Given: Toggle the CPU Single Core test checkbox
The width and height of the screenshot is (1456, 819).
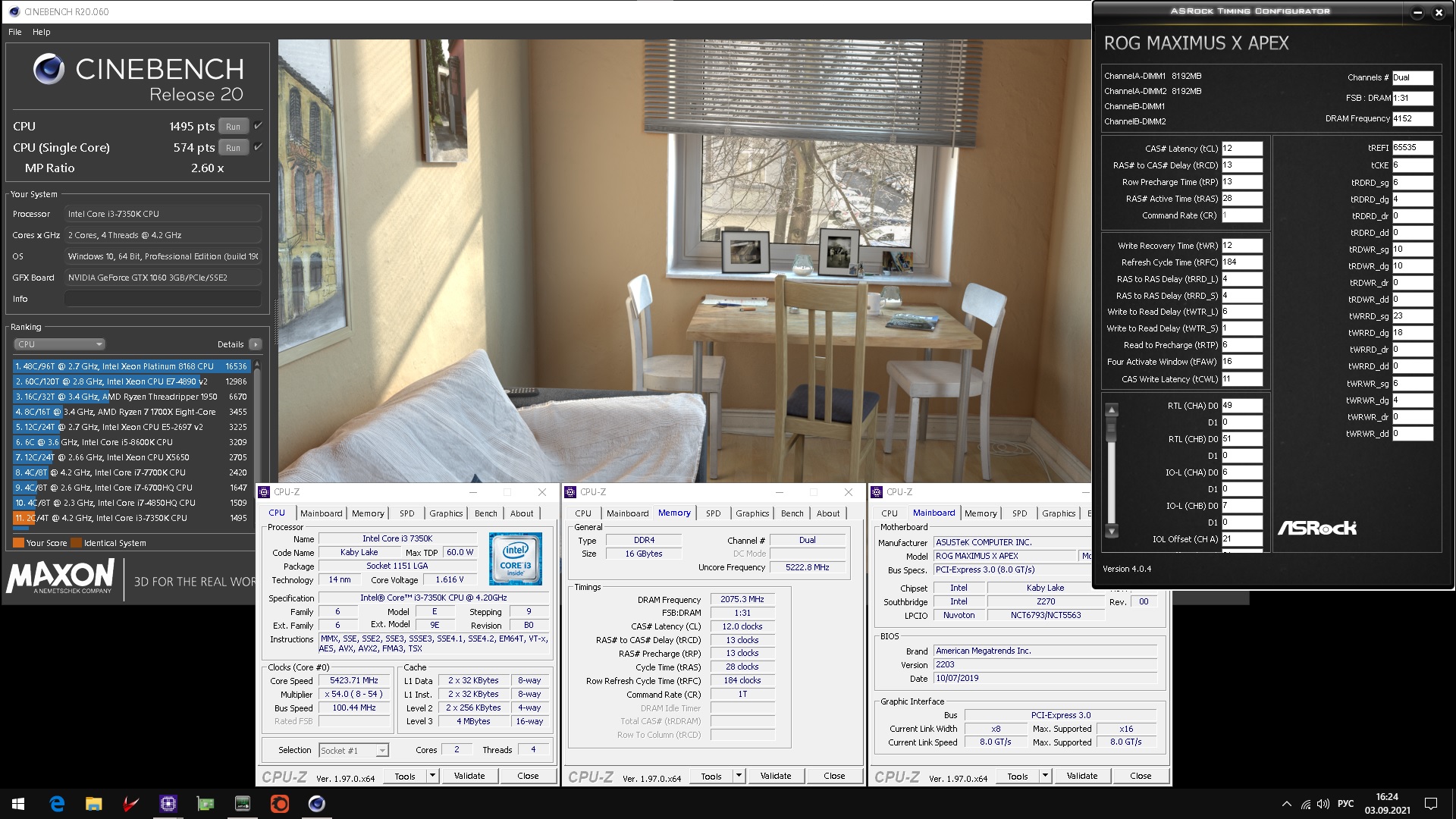Looking at the screenshot, I should tap(258, 147).
